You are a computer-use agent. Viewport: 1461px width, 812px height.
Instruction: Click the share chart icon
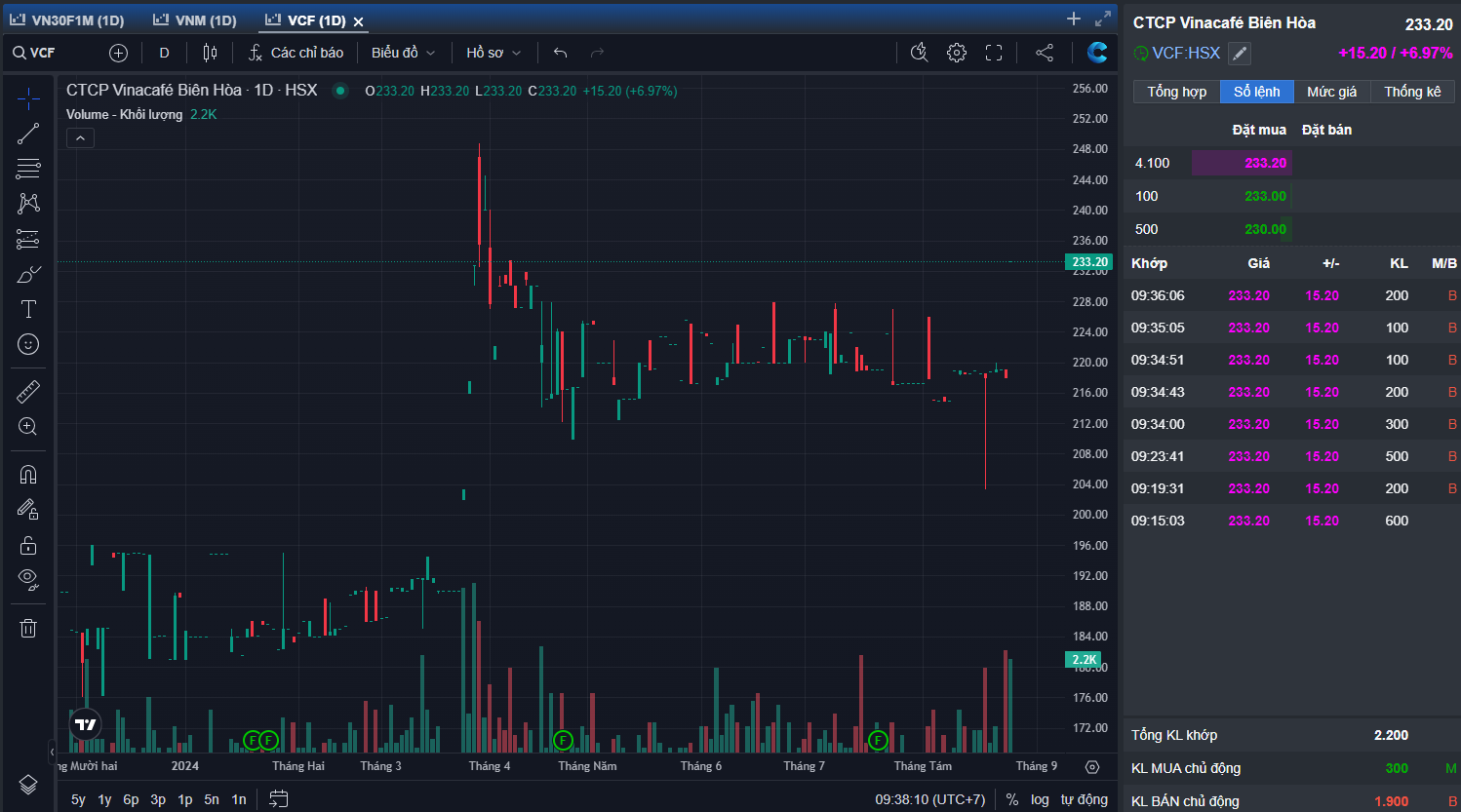point(1045,53)
